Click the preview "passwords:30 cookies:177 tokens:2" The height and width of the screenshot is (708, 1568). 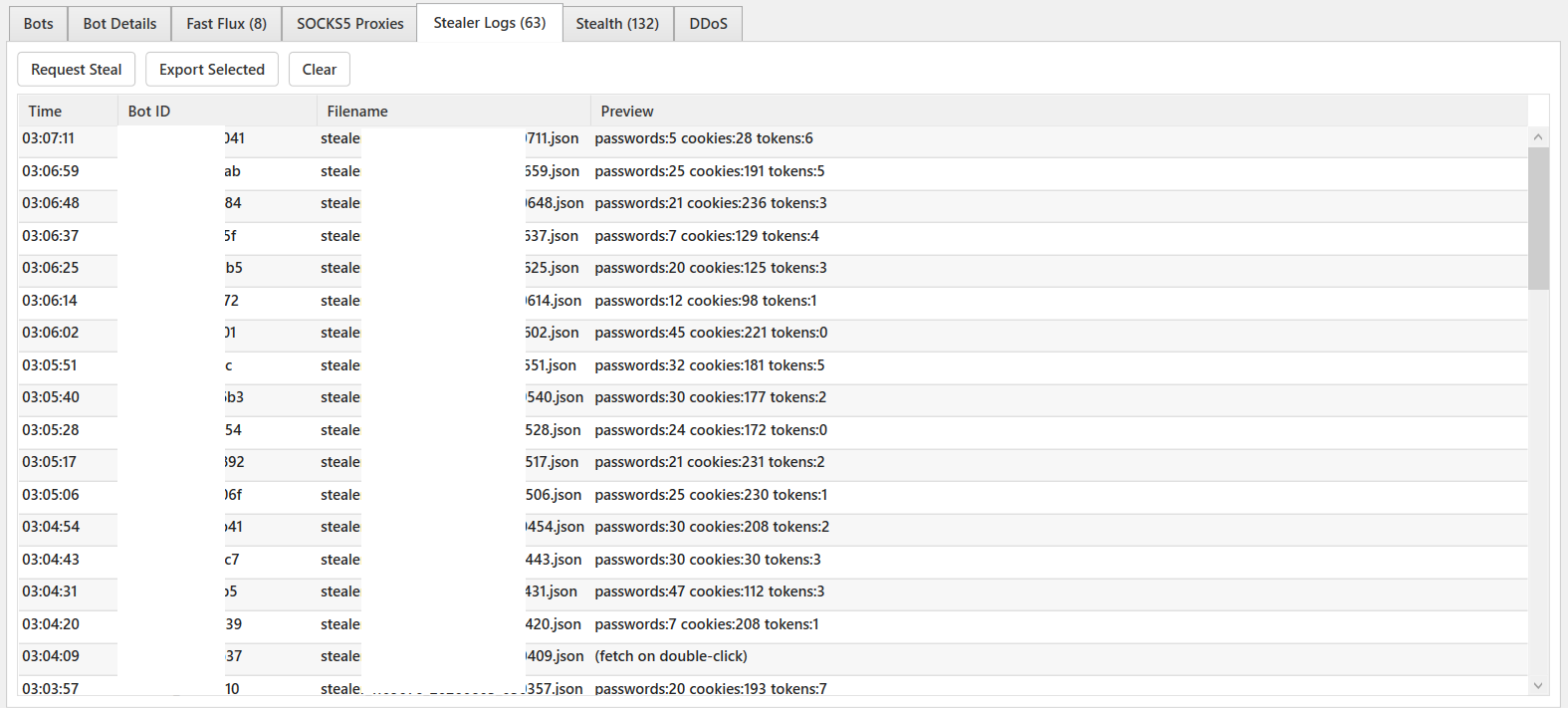point(711,397)
